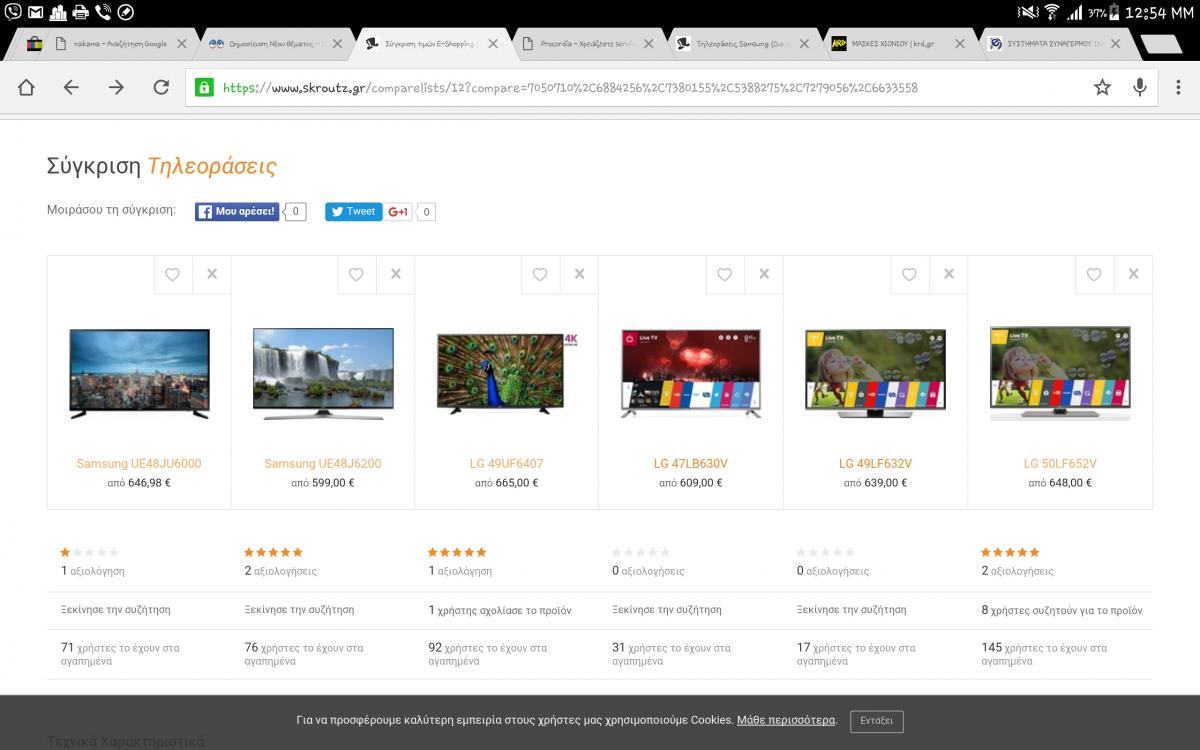Add LG 49UF6407 to favorites heart
Viewport: 1200px width, 750px height.
click(x=540, y=275)
